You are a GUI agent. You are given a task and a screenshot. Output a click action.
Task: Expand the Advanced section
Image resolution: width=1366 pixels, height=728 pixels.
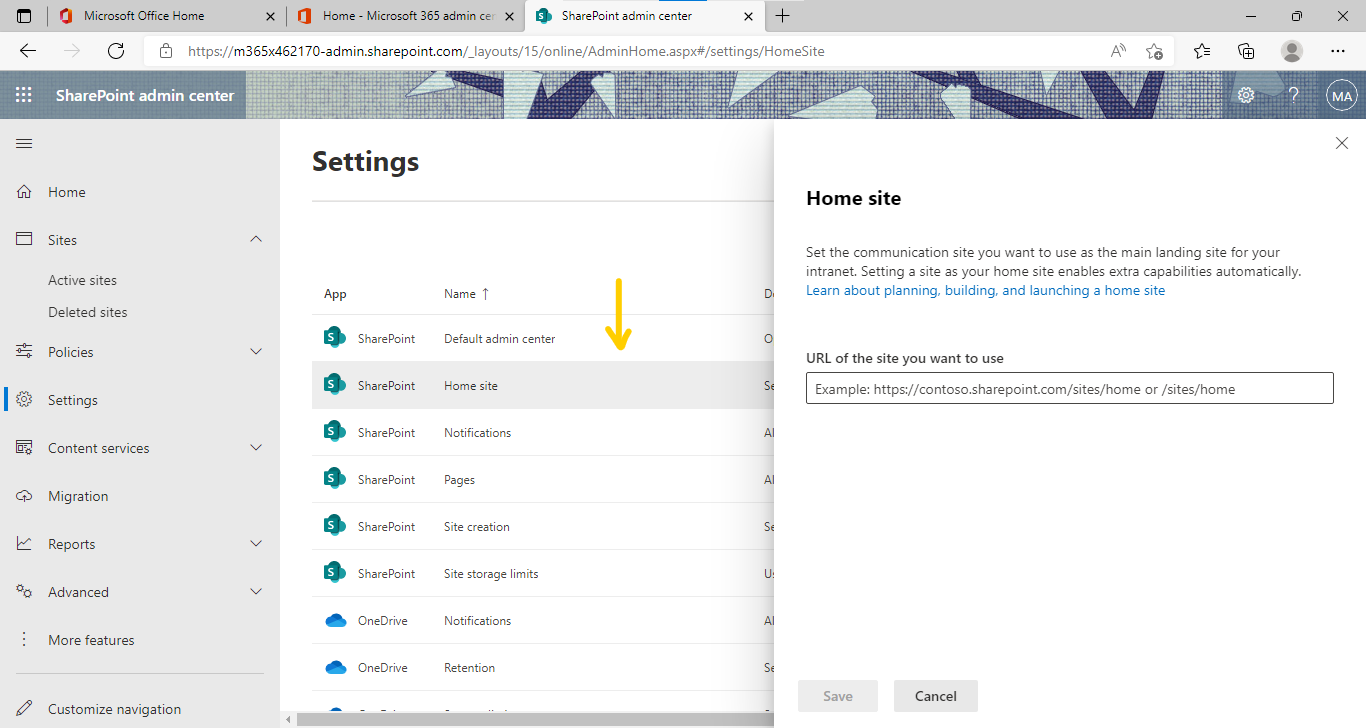tap(256, 591)
